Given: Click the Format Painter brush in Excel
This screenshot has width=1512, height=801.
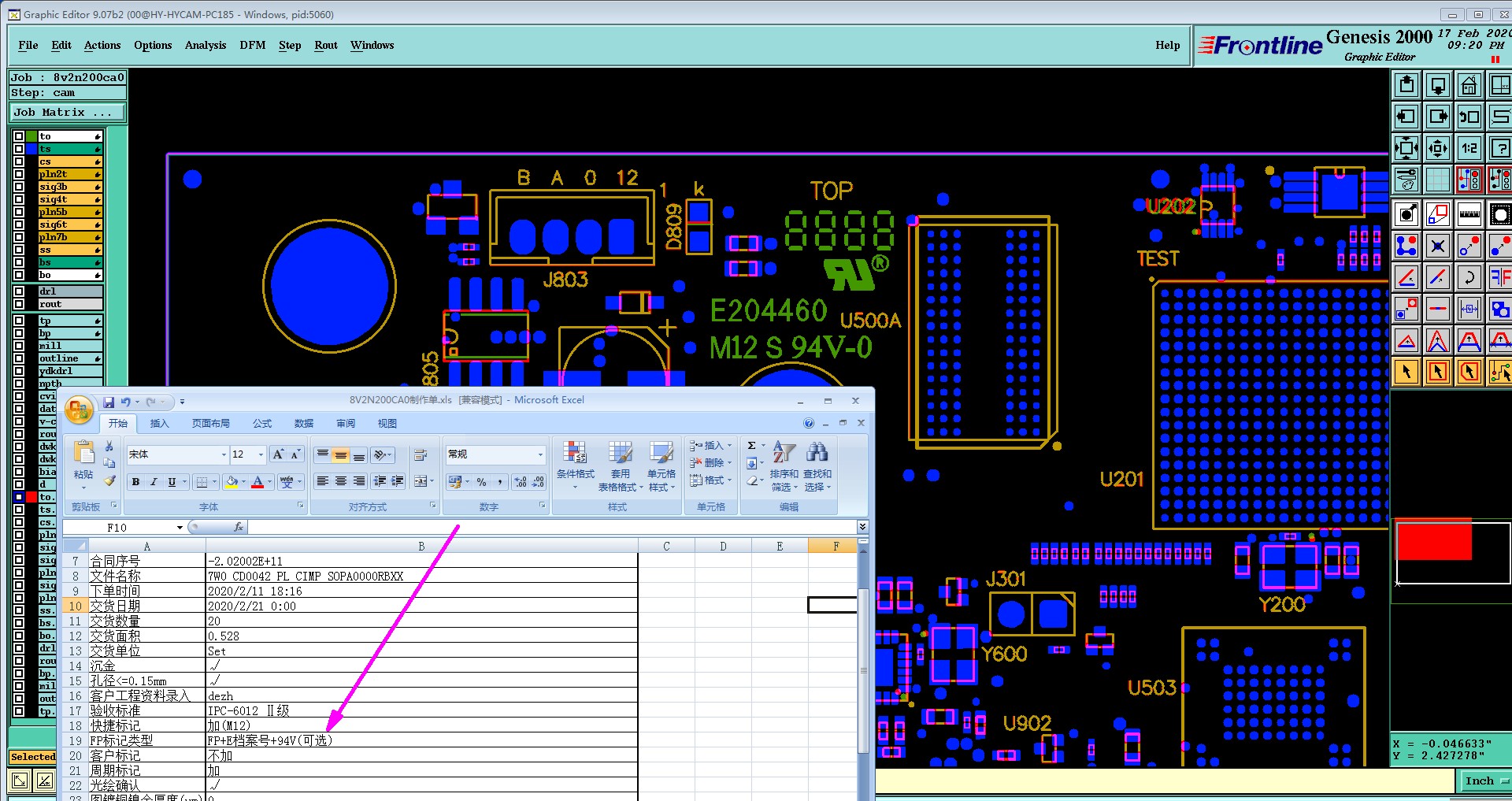Looking at the screenshot, I should [109, 480].
